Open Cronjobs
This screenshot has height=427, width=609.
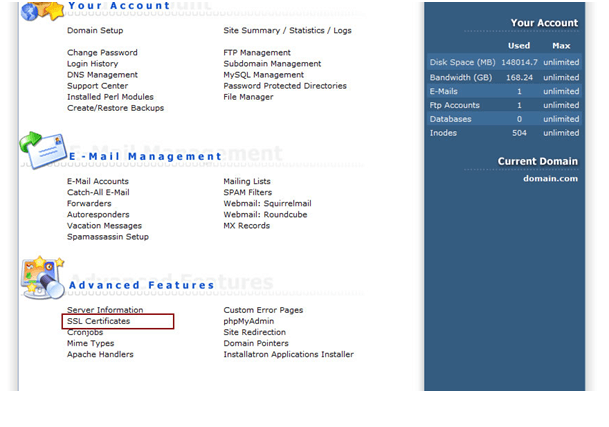click(85, 332)
